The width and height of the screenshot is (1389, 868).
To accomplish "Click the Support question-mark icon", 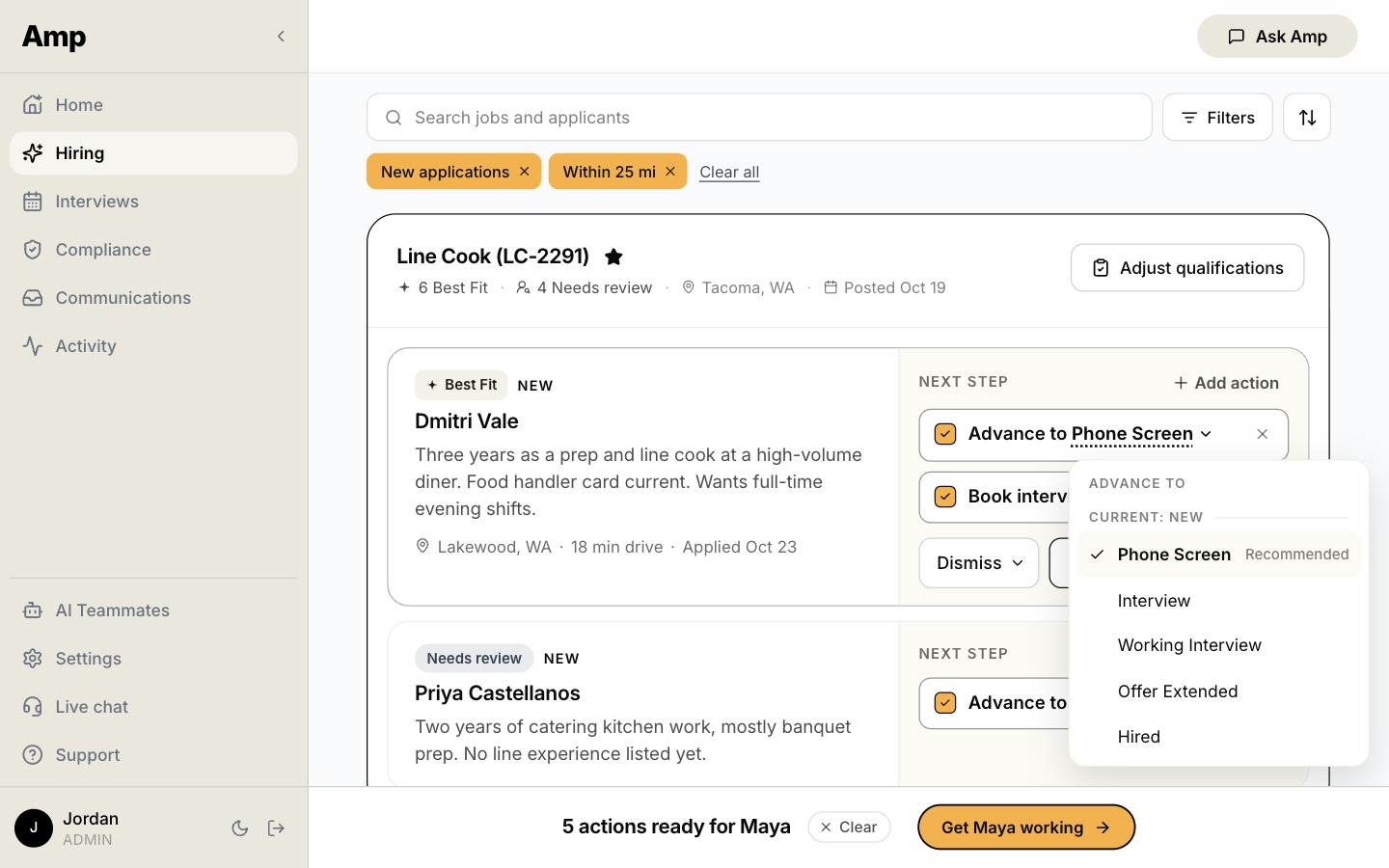I will pyautogui.click(x=33, y=755).
